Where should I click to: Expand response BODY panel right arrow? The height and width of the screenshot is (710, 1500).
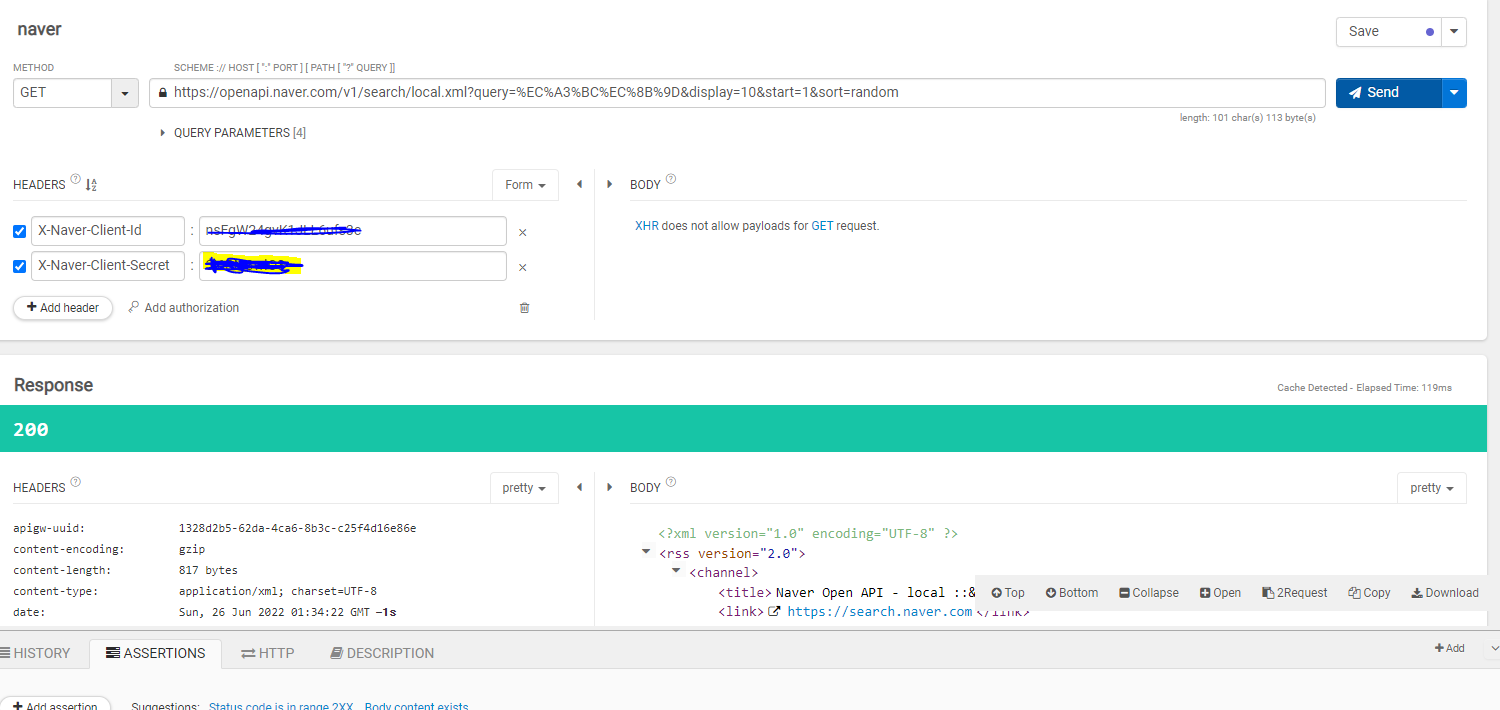pyautogui.click(x=610, y=487)
